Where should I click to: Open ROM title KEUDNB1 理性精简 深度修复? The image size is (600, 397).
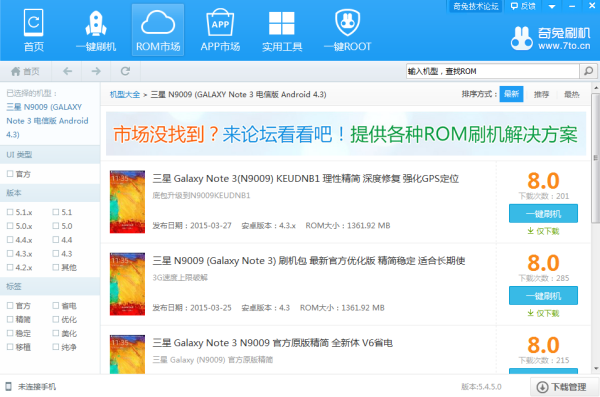(305, 179)
